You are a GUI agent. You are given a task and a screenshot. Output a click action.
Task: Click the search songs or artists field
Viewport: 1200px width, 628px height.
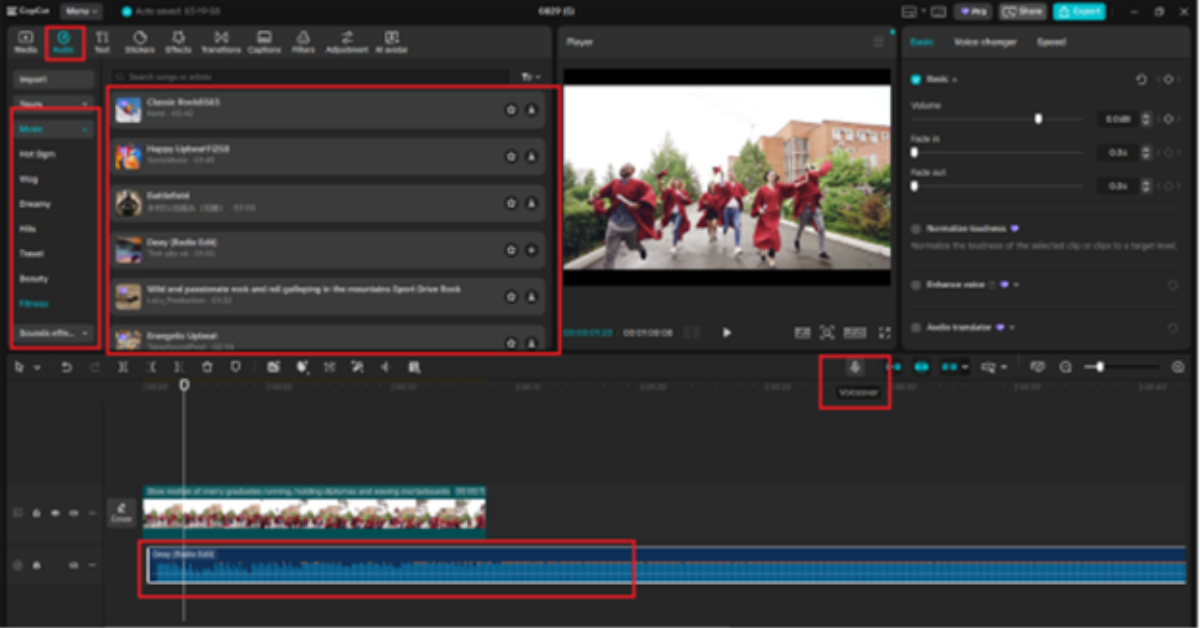(x=312, y=77)
